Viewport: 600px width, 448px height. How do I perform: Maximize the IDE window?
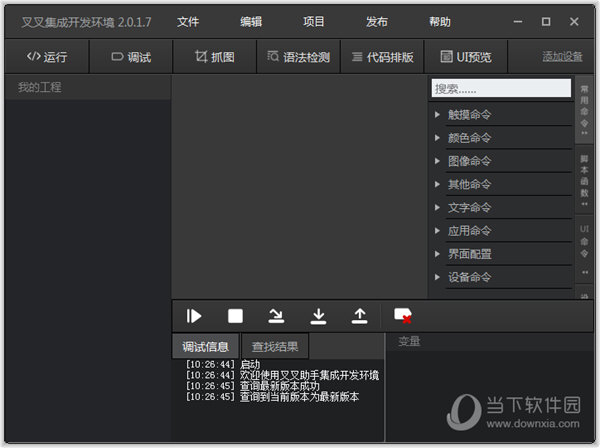pos(546,22)
